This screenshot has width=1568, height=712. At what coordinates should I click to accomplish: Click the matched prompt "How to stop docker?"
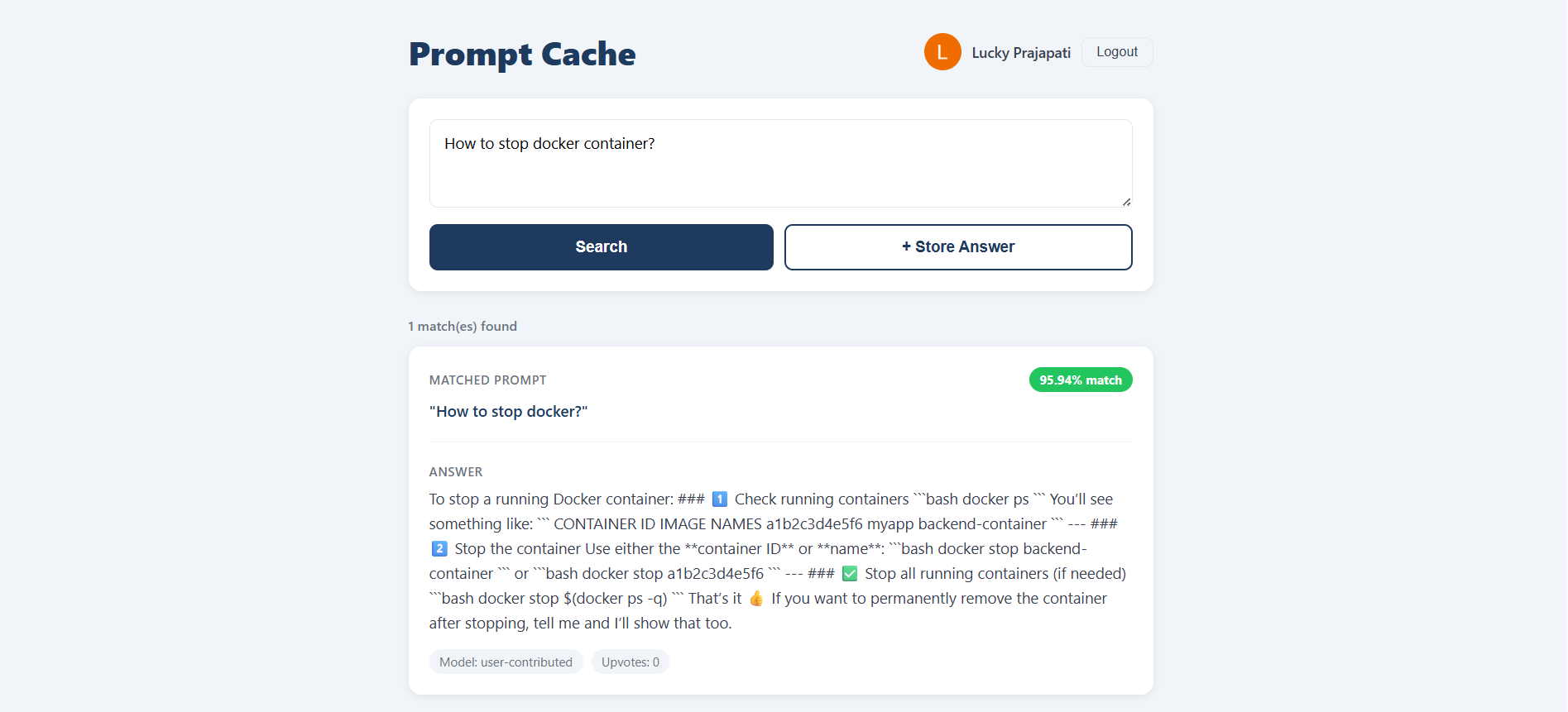click(508, 411)
